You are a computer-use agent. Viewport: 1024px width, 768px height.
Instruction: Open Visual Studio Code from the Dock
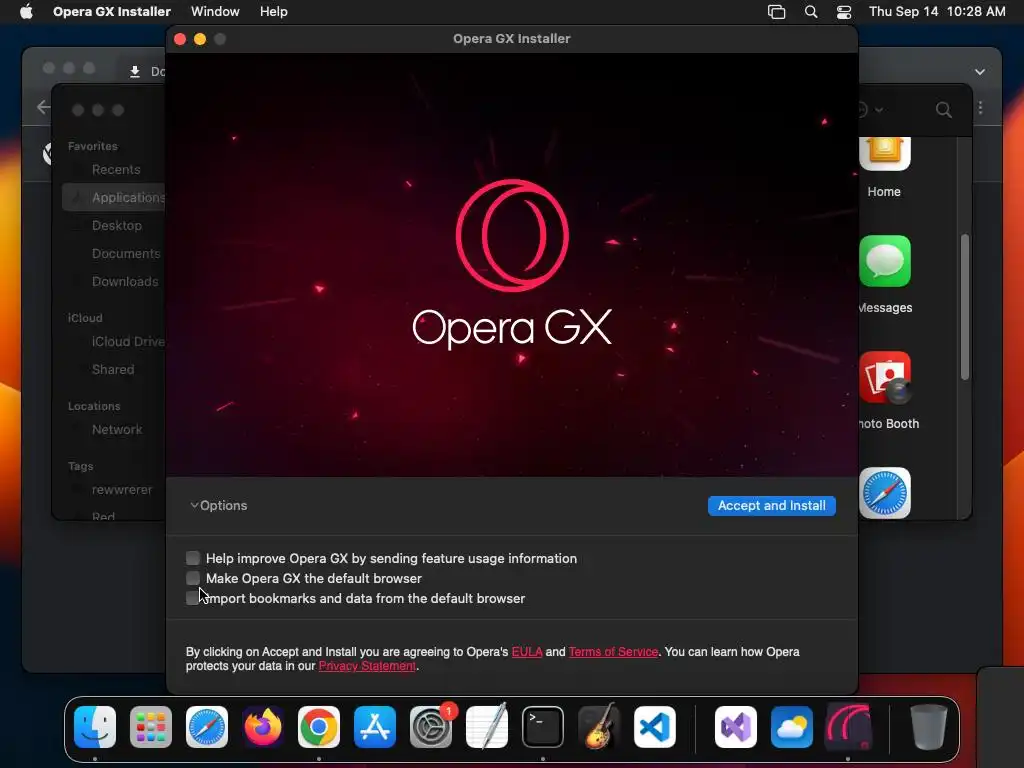[655, 727]
